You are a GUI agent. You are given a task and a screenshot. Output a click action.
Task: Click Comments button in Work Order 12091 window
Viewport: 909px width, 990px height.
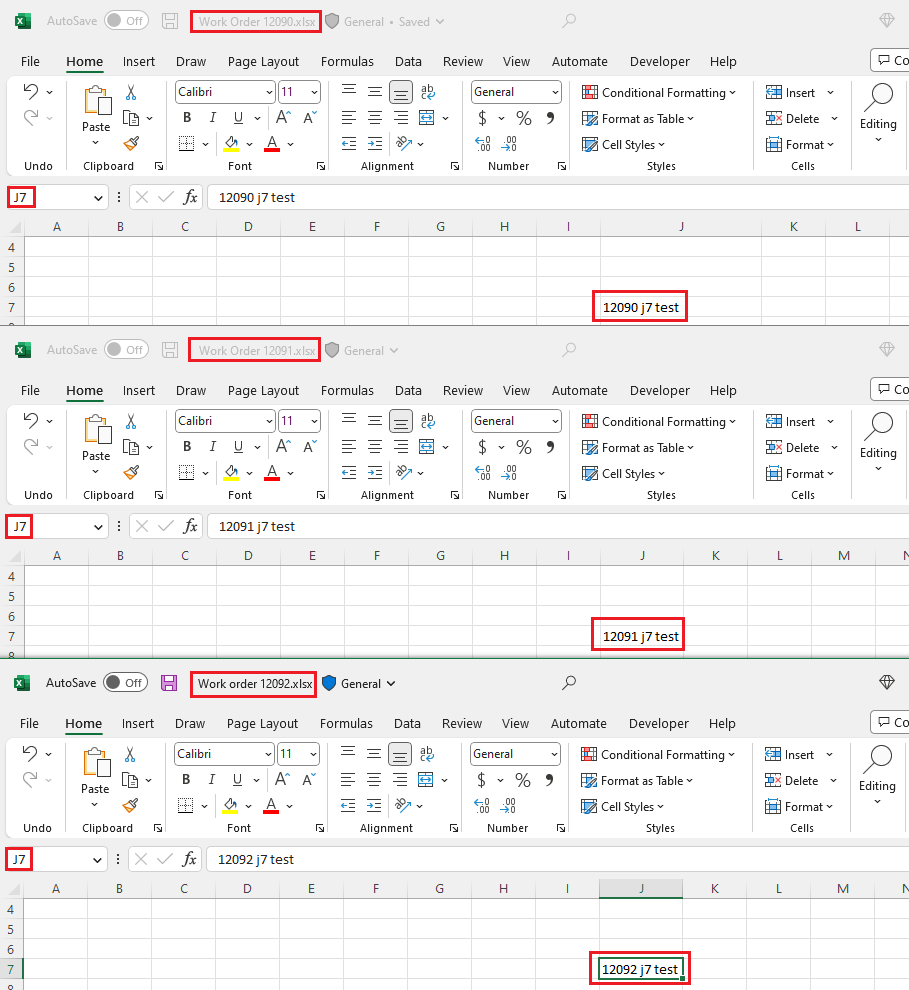(890, 389)
